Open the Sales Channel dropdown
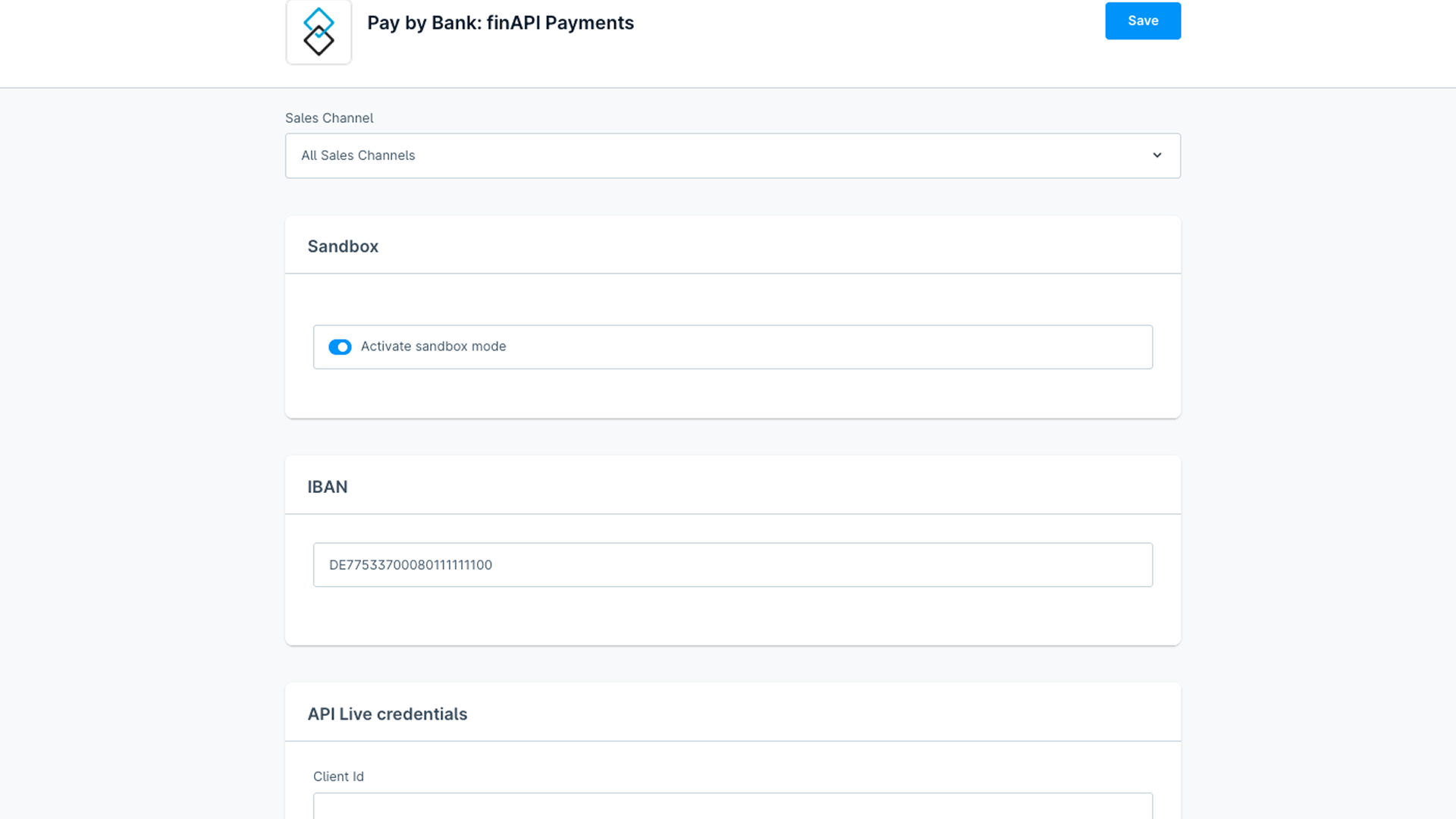Screen dimensions: 1456x819 733,155
